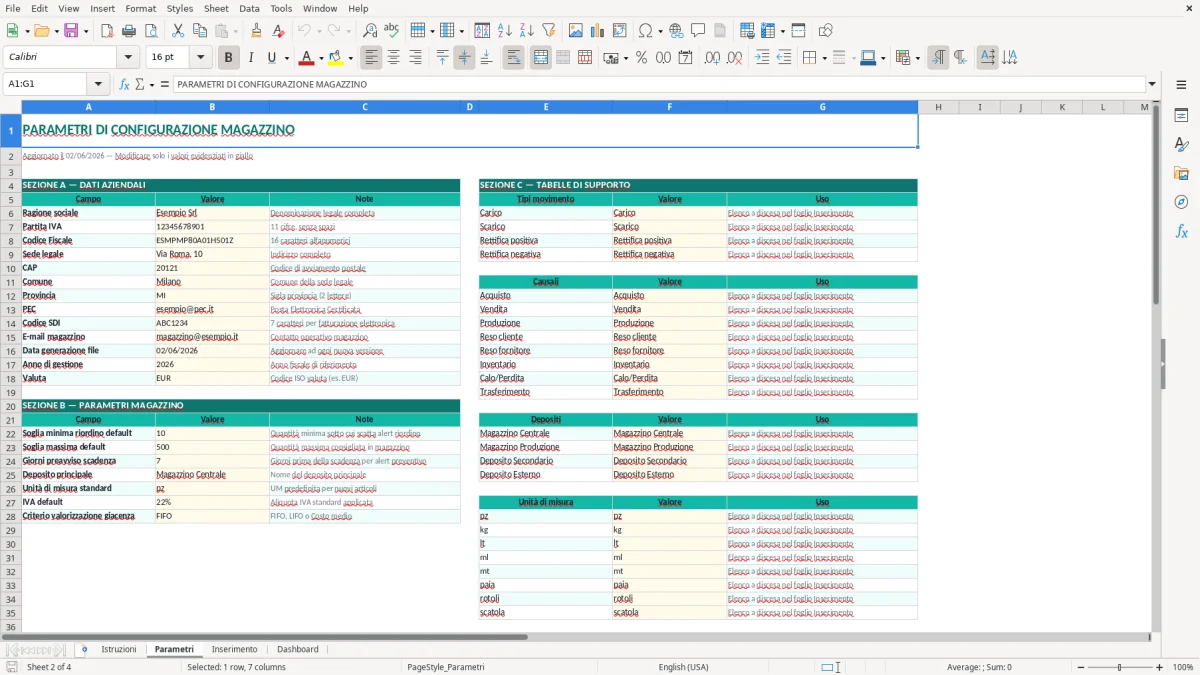Open Font Name dropdown list

pos(128,58)
